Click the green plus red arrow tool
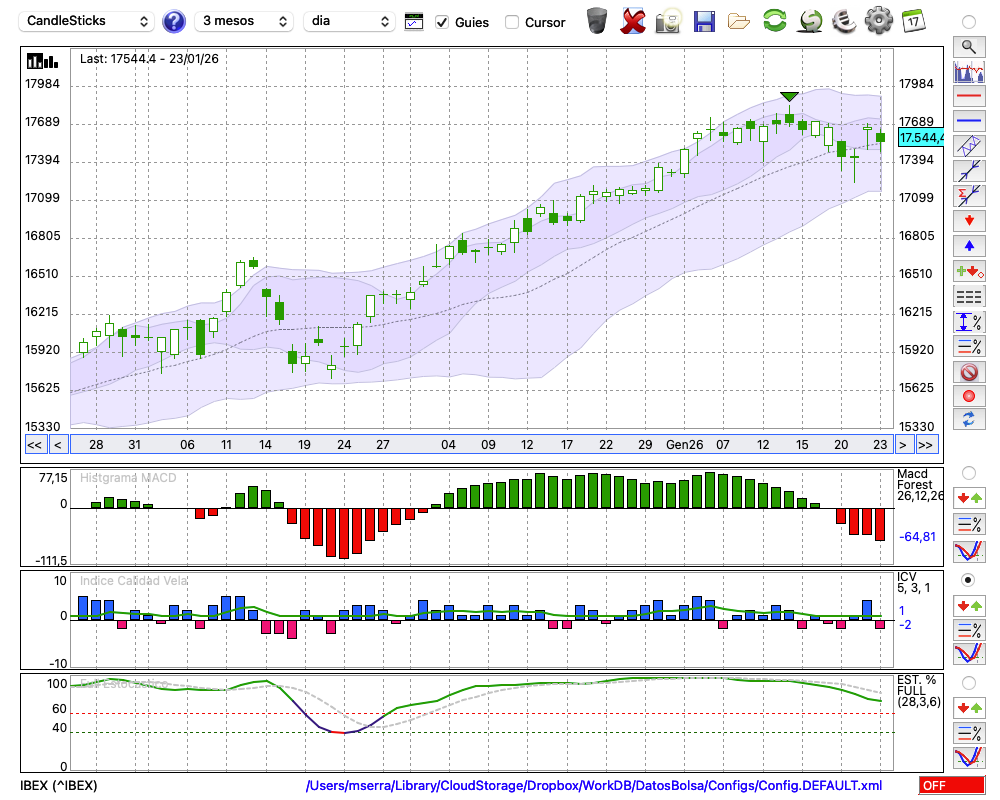 [x=969, y=271]
